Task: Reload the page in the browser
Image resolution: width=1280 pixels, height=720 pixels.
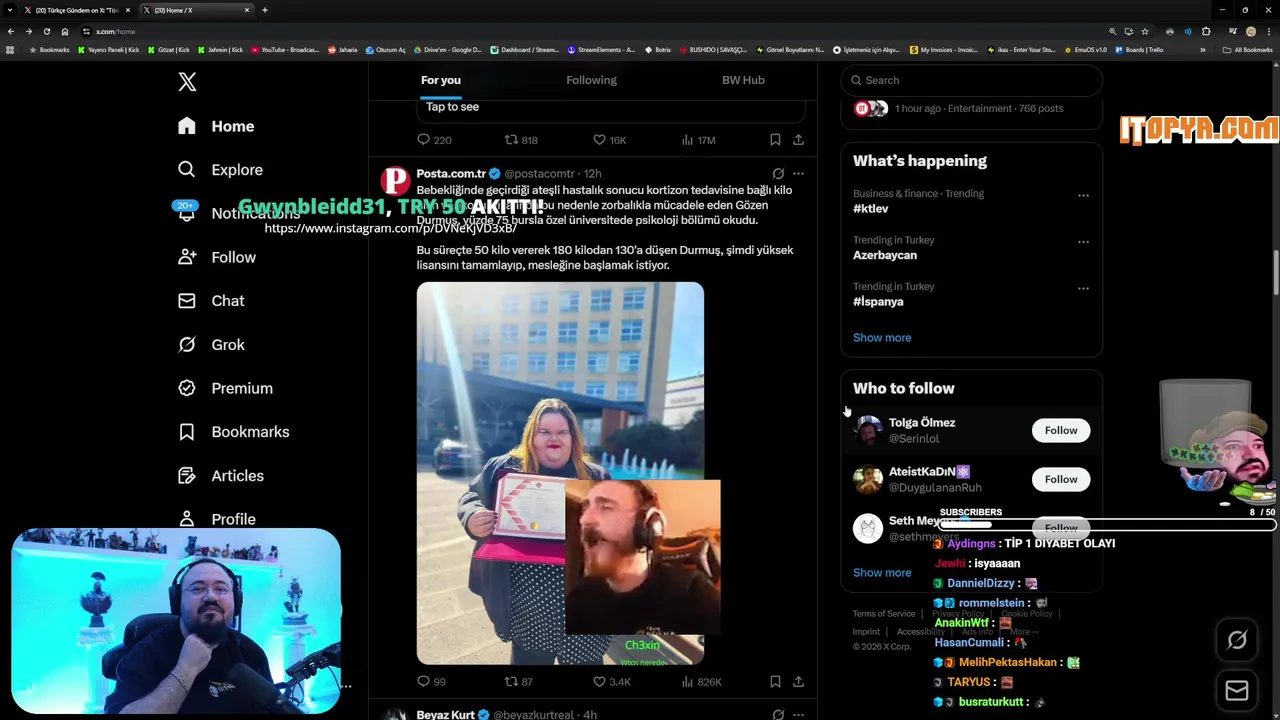Action: [46, 31]
